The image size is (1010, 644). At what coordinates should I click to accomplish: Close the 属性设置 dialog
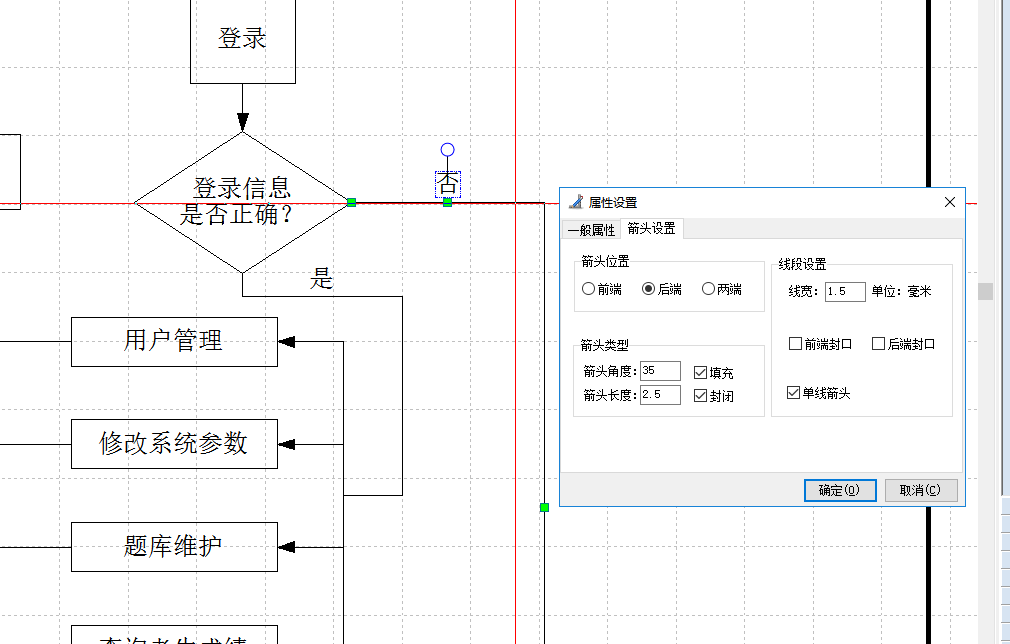coord(949,202)
